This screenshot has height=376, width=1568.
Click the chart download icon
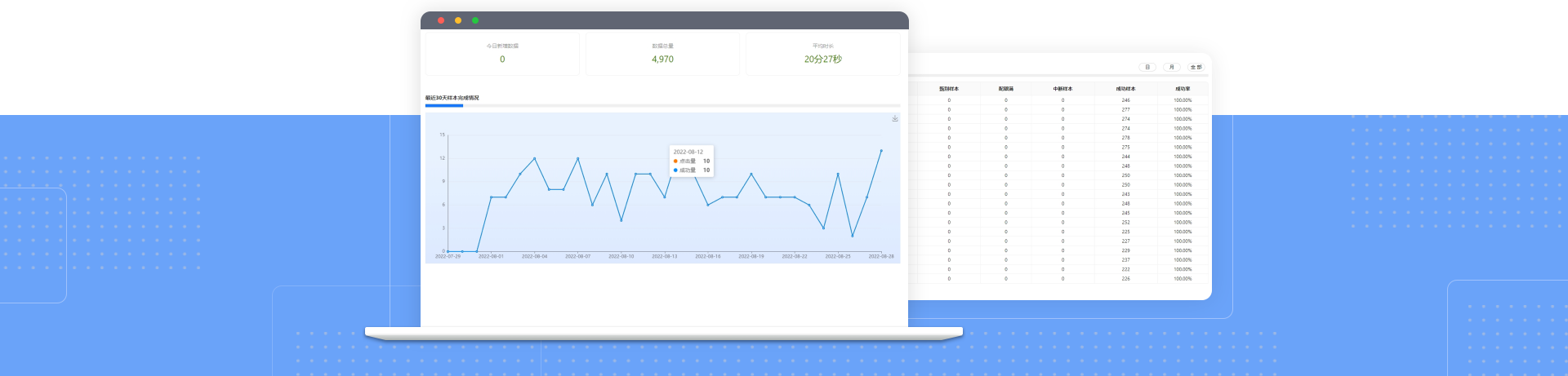point(895,118)
